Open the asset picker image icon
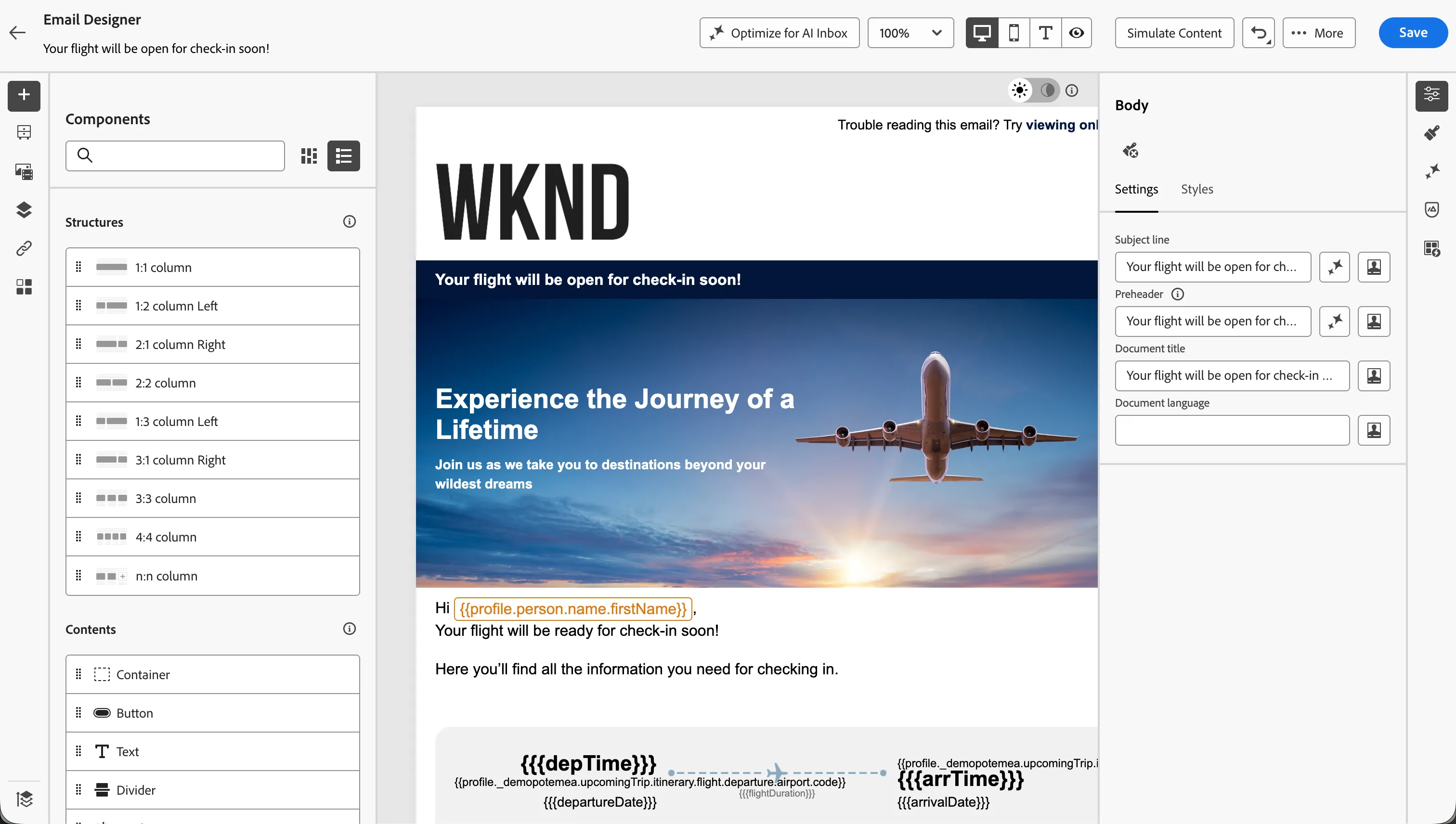 click(x=24, y=171)
